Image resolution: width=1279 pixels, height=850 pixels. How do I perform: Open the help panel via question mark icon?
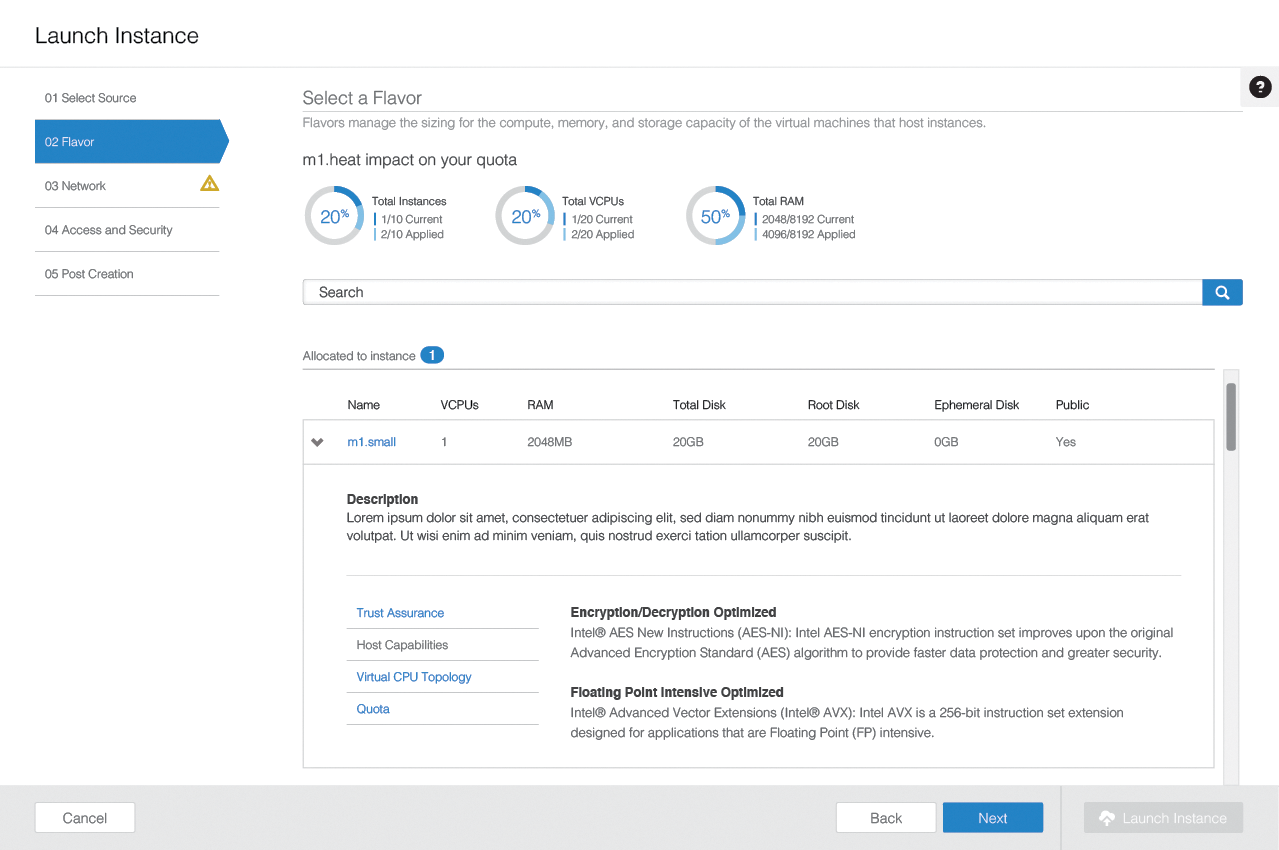[x=1259, y=87]
